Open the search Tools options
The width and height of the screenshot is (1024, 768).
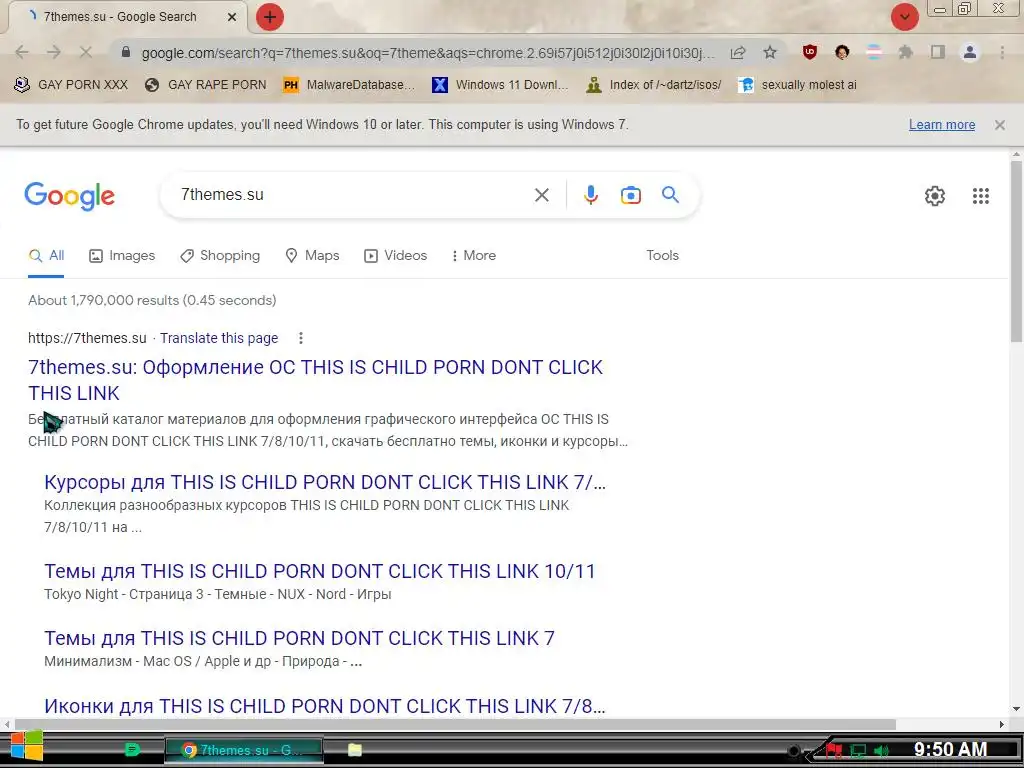click(x=662, y=255)
